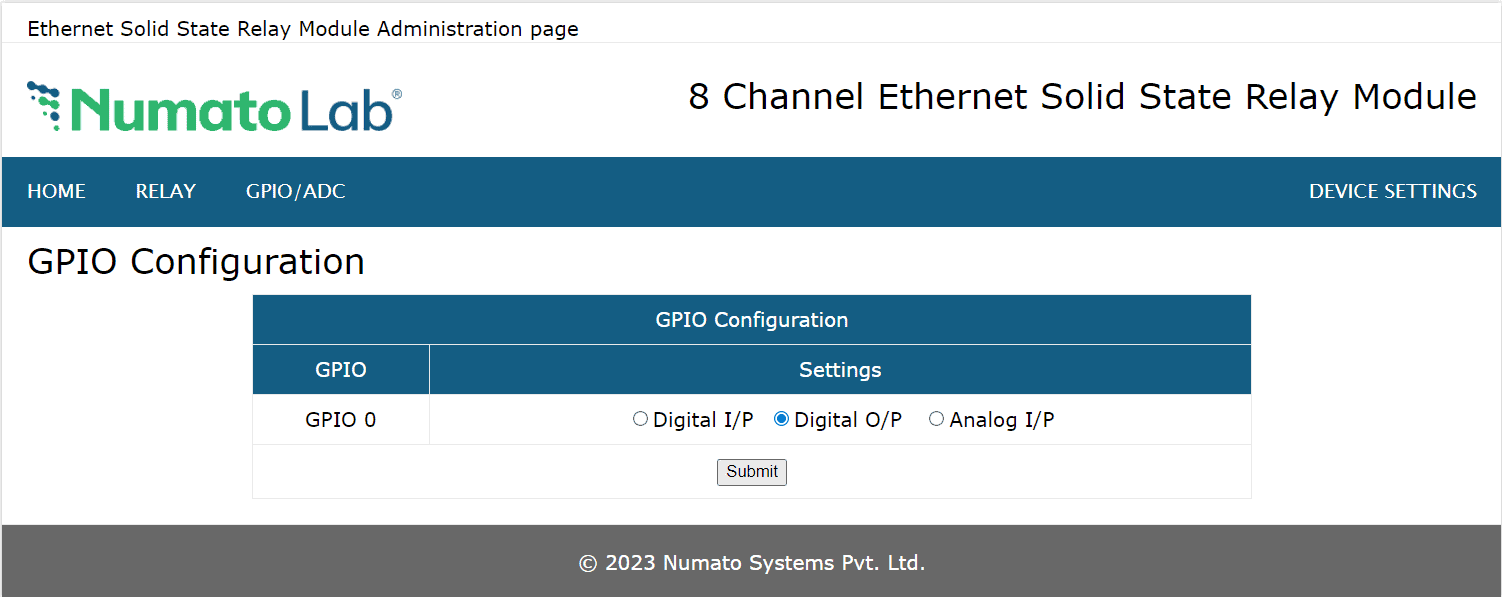
Task: Switch to the GPIO/ADC page
Action: [295, 191]
